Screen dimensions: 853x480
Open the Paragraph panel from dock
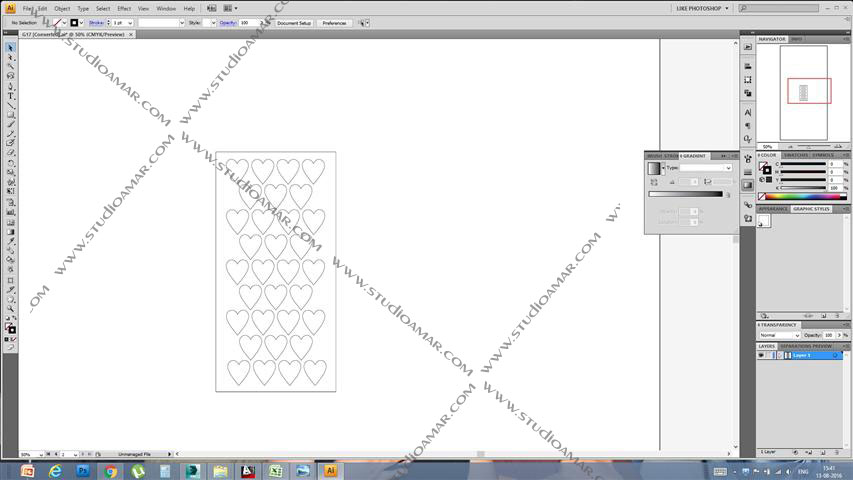tap(748, 126)
